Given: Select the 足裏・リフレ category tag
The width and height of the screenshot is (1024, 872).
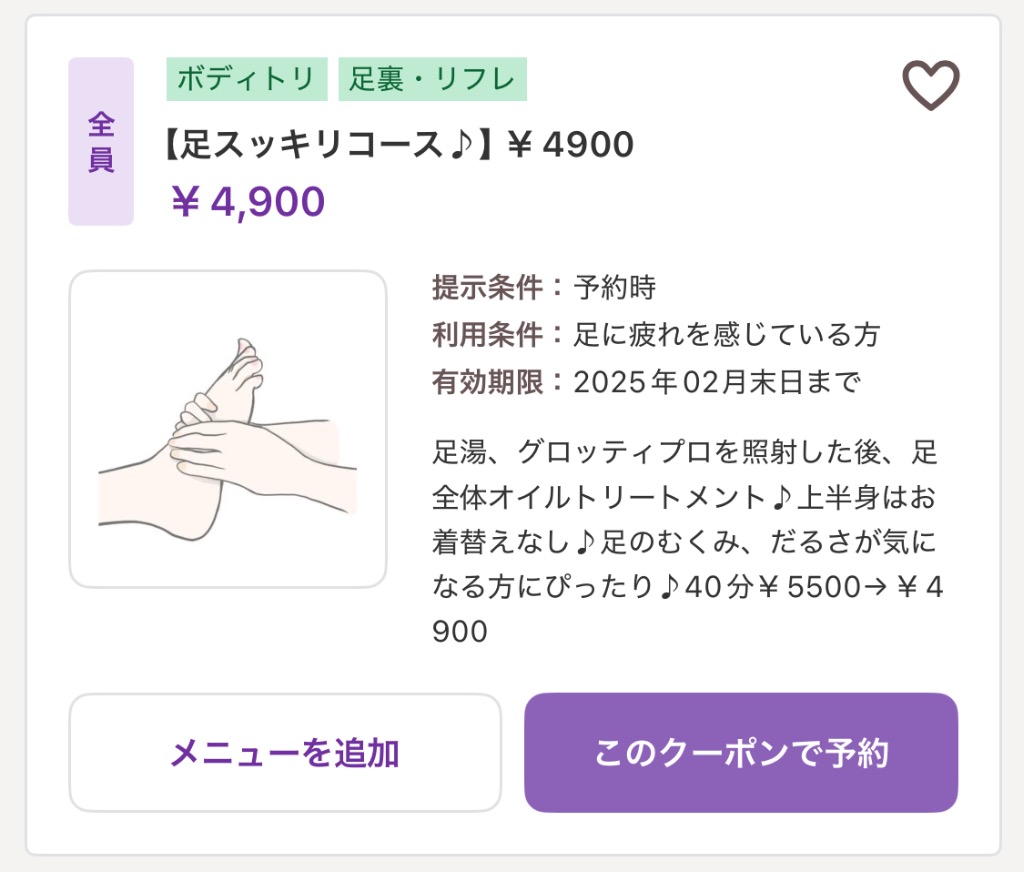Looking at the screenshot, I should (432, 79).
